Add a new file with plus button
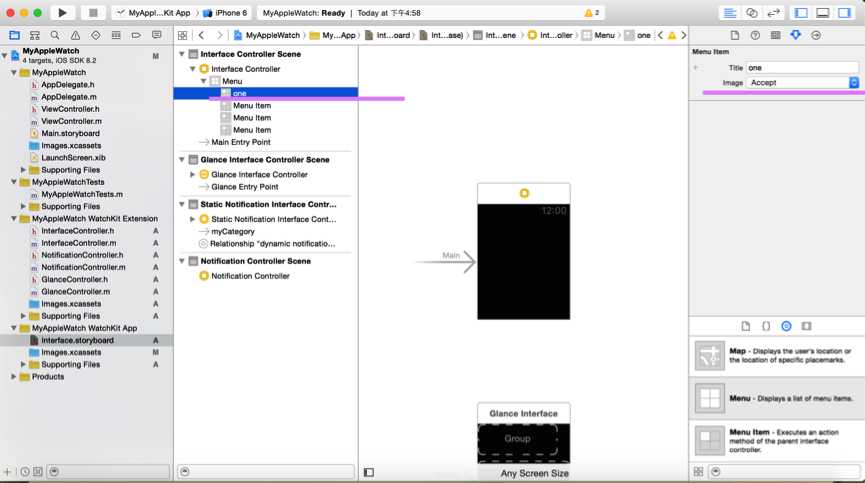865x483 pixels. (8, 472)
